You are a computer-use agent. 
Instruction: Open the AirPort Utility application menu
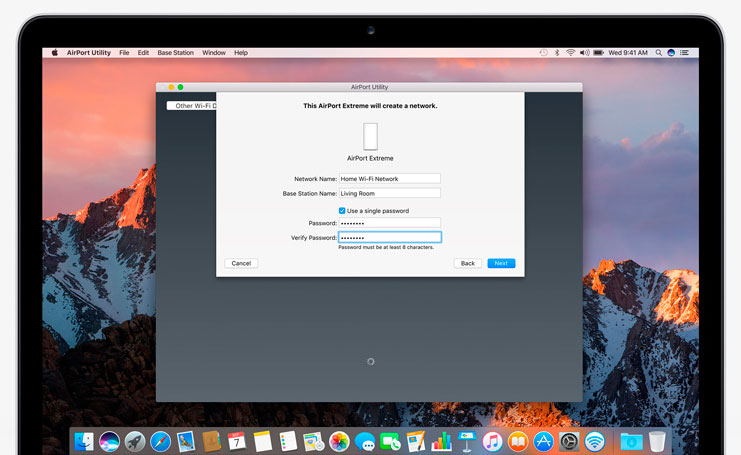pyautogui.click(x=88, y=52)
